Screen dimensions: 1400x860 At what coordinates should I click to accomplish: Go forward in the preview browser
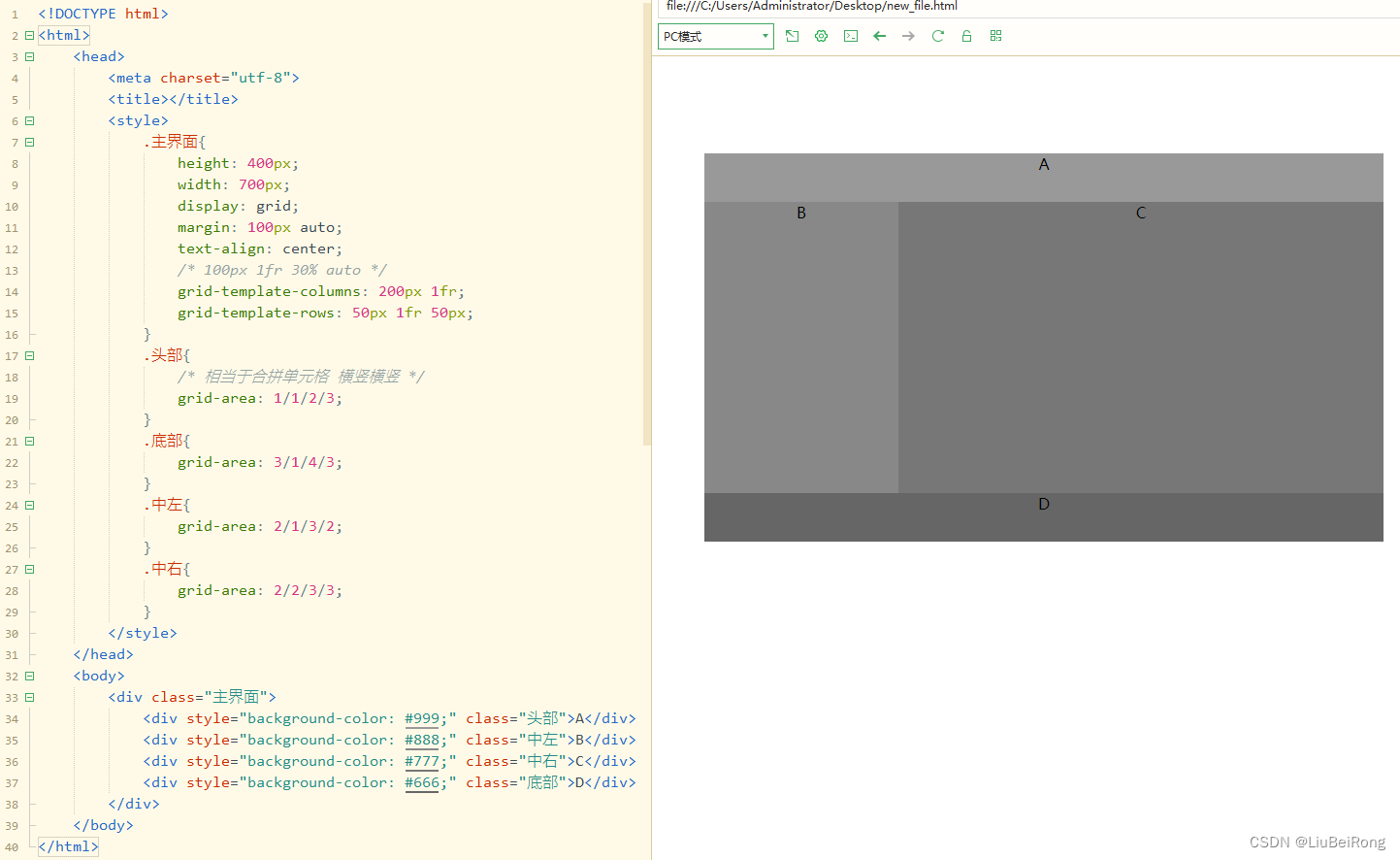(x=908, y=36)
